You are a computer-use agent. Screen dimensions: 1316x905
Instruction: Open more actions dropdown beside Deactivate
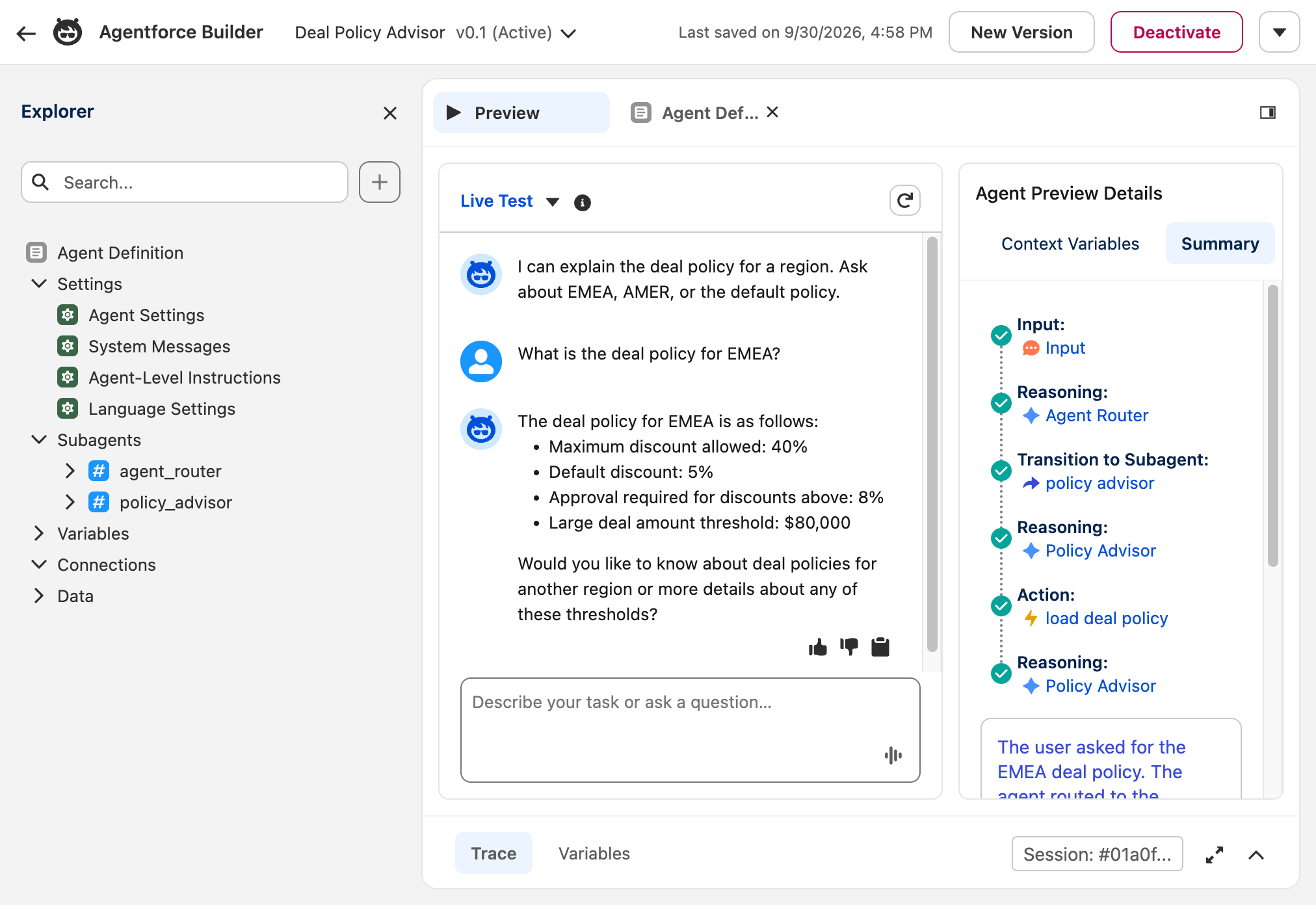pos(1280,32)
